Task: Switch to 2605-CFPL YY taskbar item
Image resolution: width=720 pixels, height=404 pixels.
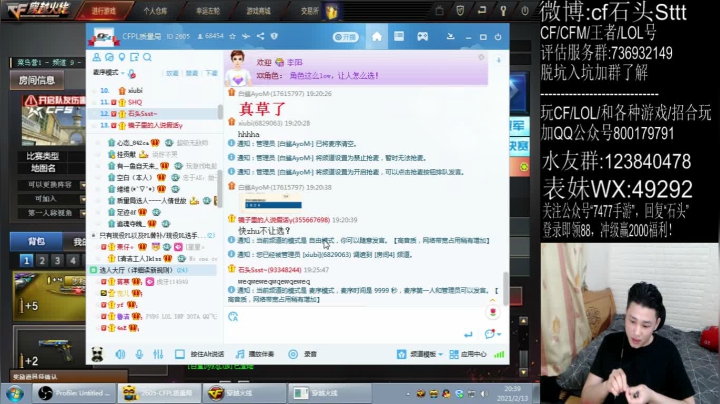Action: coord(159,393)
